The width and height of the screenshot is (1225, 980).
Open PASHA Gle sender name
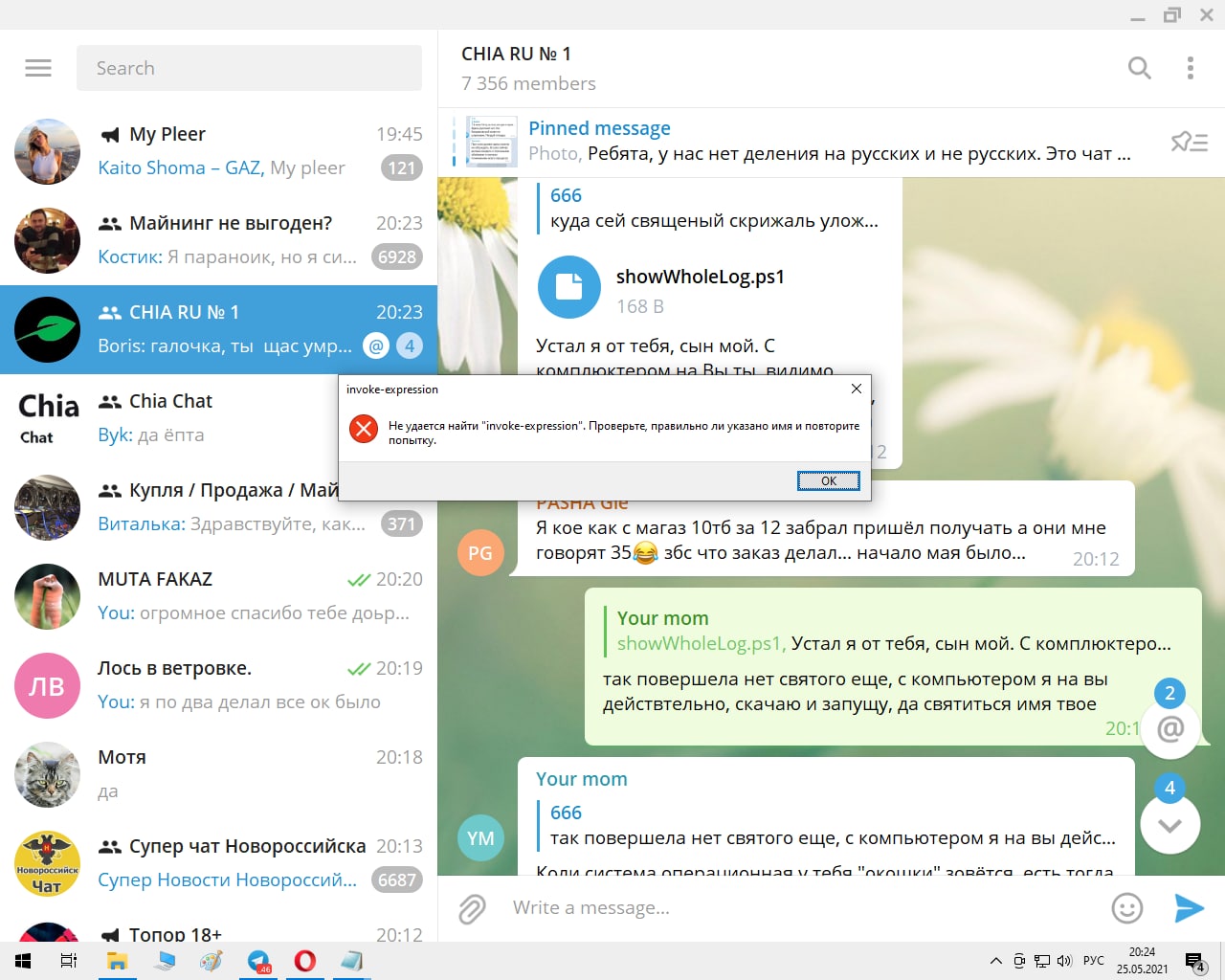pos(582,502)
